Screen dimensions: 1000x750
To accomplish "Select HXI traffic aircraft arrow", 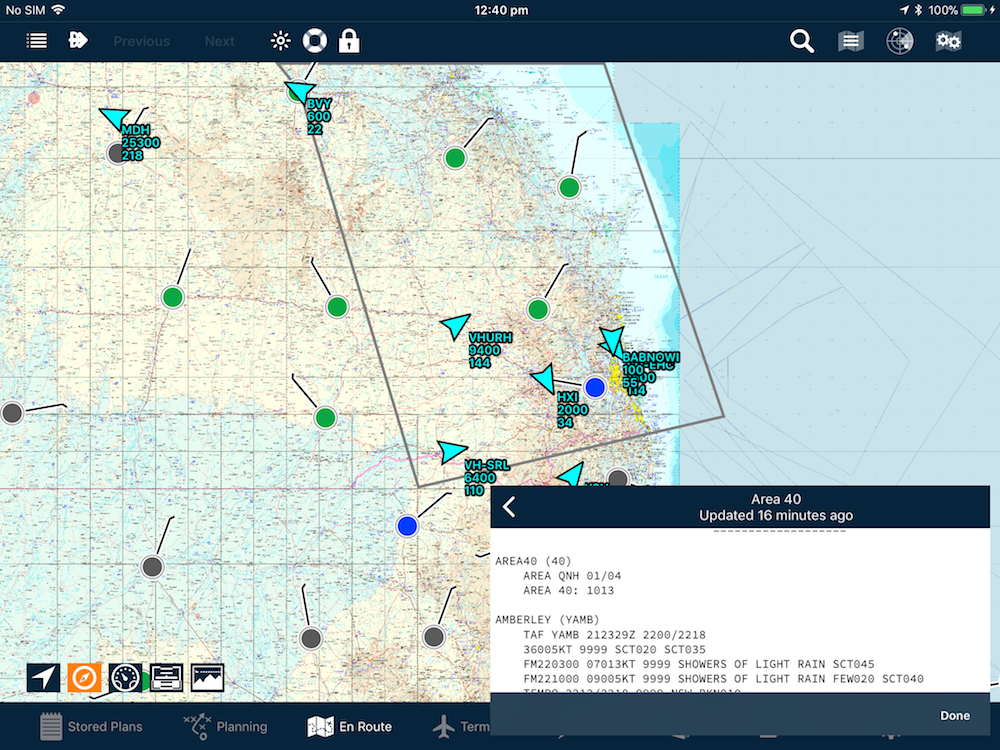I will tap(544, 379).
